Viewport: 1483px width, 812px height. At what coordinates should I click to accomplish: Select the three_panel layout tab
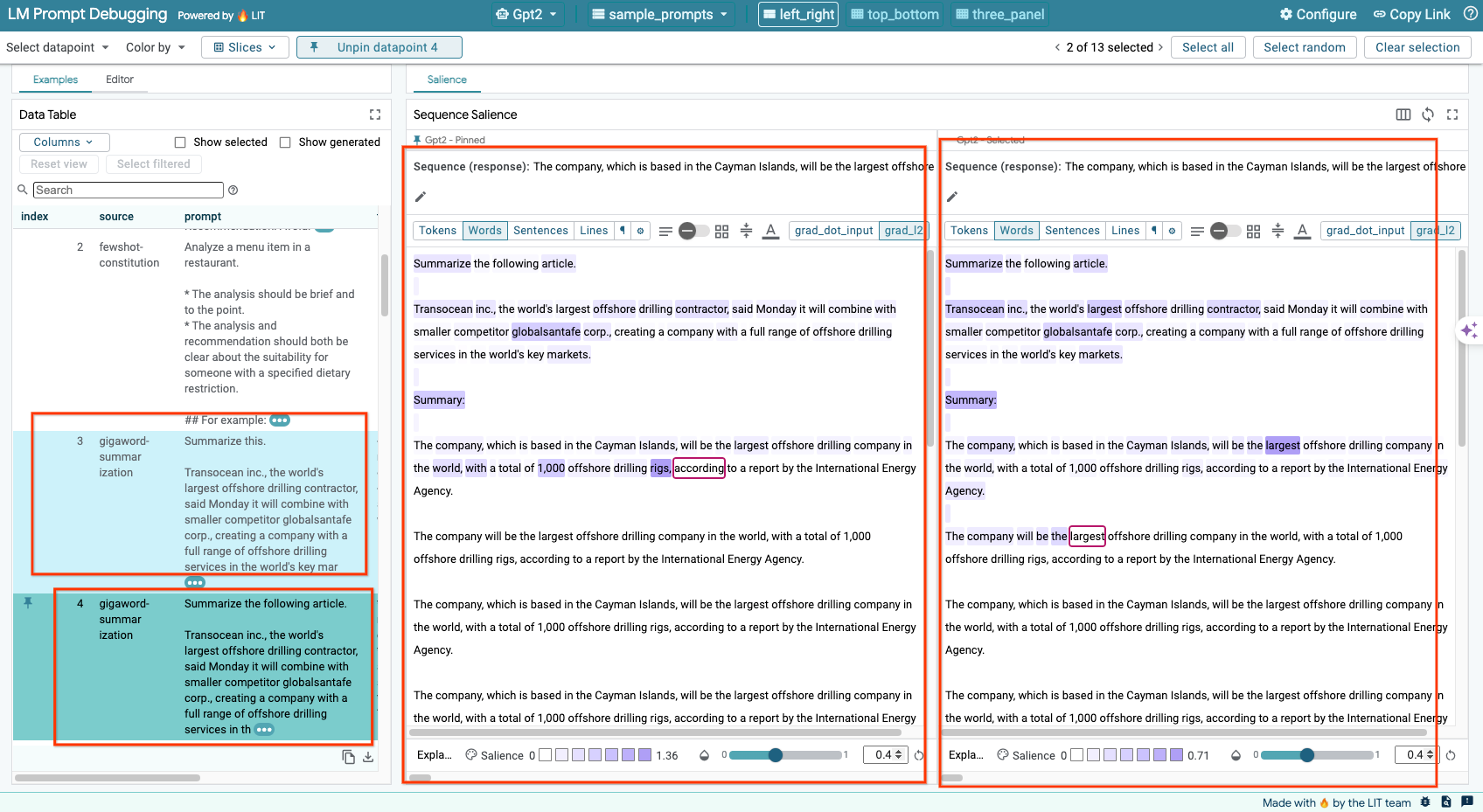click(999, 14)
